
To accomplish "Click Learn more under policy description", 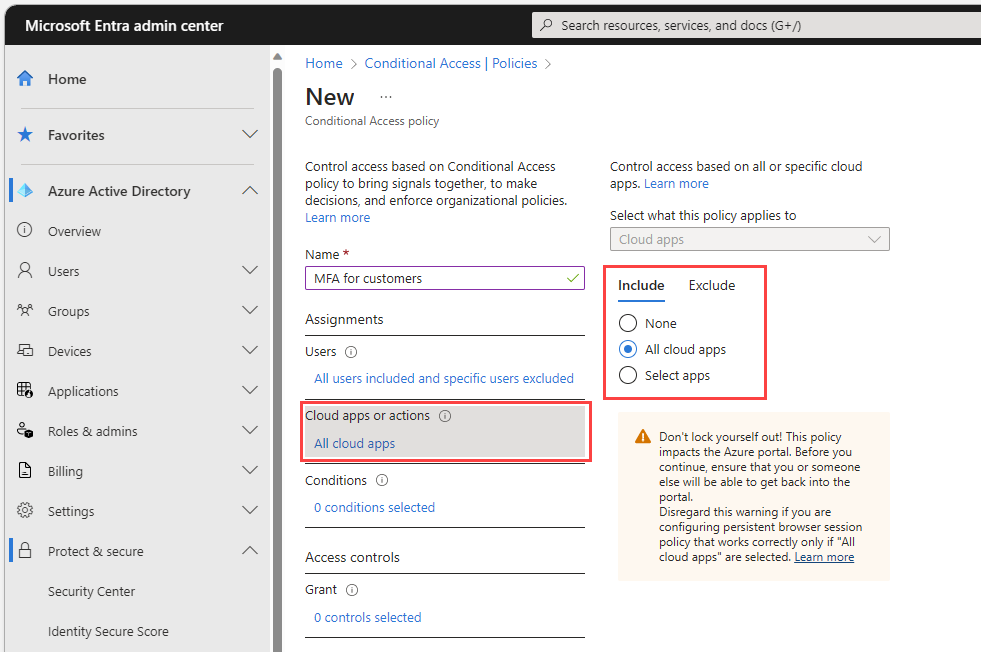I will [337, 218].
